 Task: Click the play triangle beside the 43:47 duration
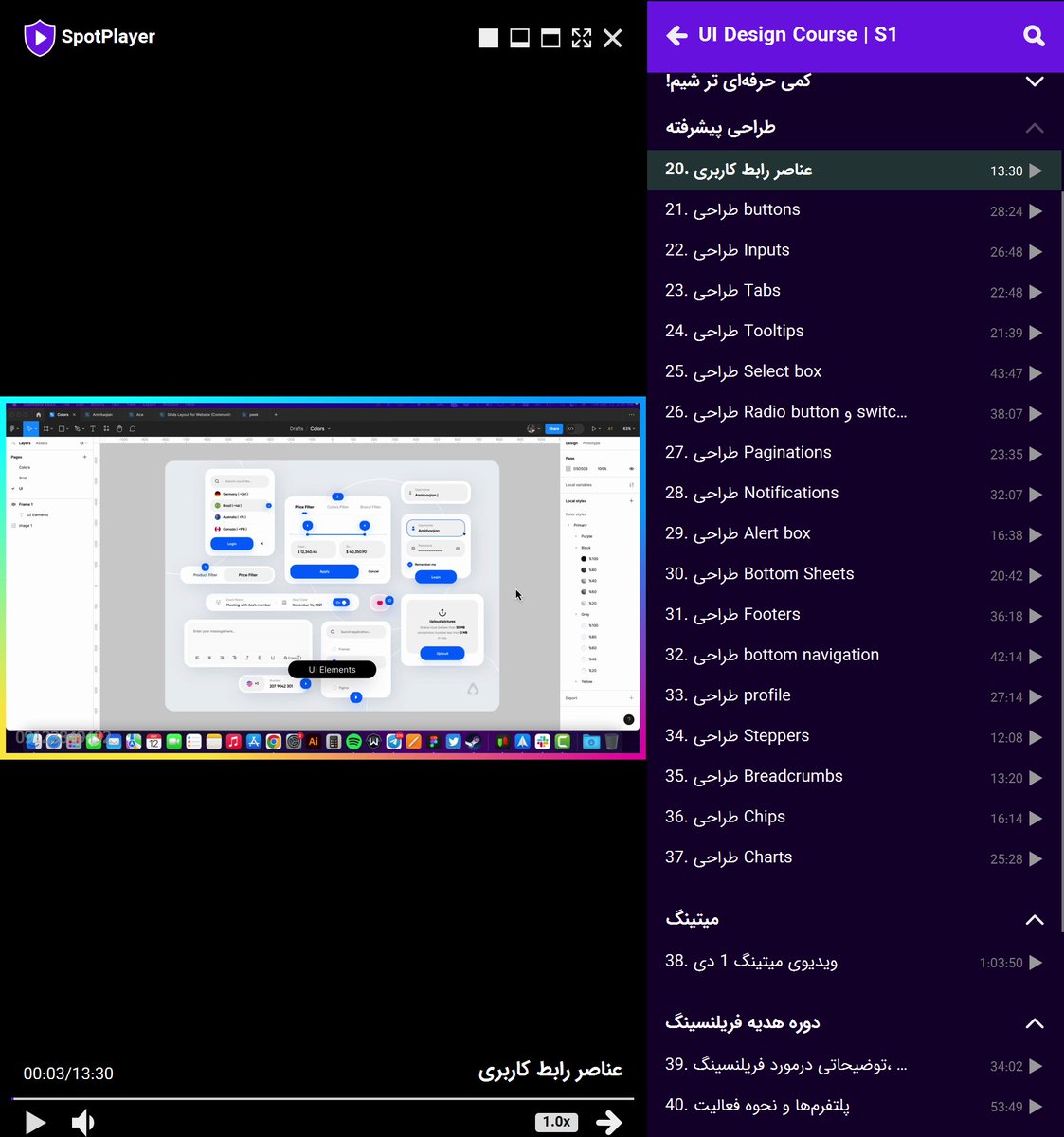1036,373
